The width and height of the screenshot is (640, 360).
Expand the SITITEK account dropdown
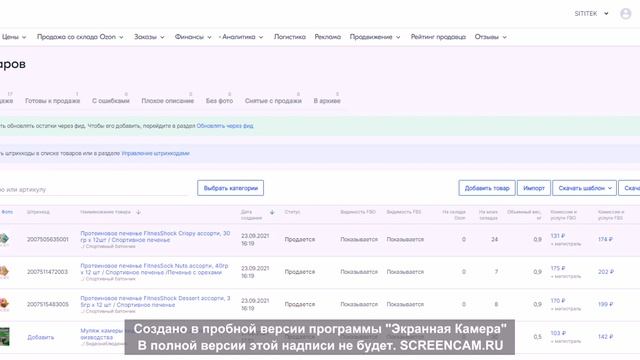click(x=591, y=13)
